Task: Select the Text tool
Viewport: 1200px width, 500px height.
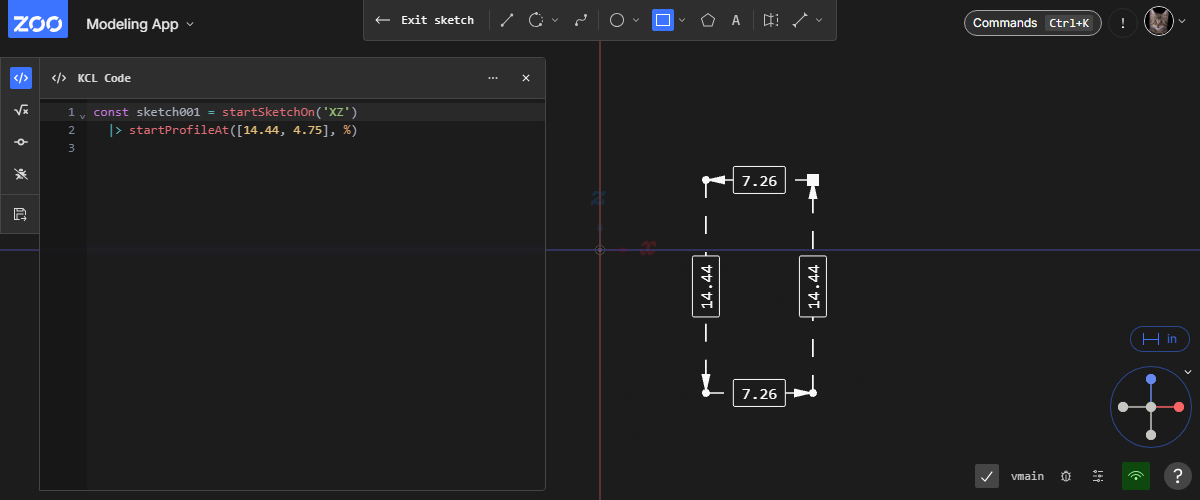Action: 736,20
